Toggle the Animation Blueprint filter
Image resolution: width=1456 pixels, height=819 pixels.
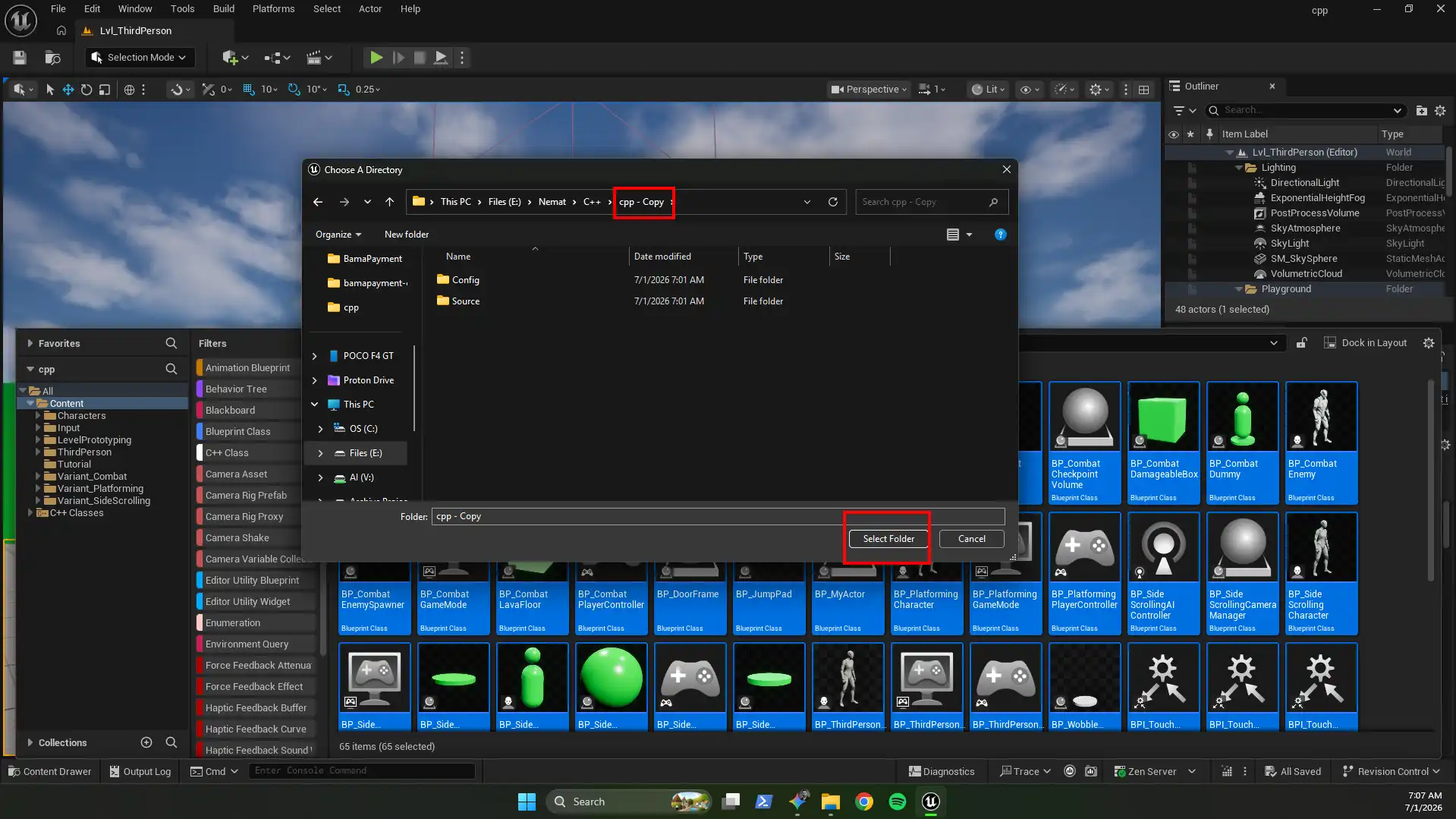(x=254, y=367)
